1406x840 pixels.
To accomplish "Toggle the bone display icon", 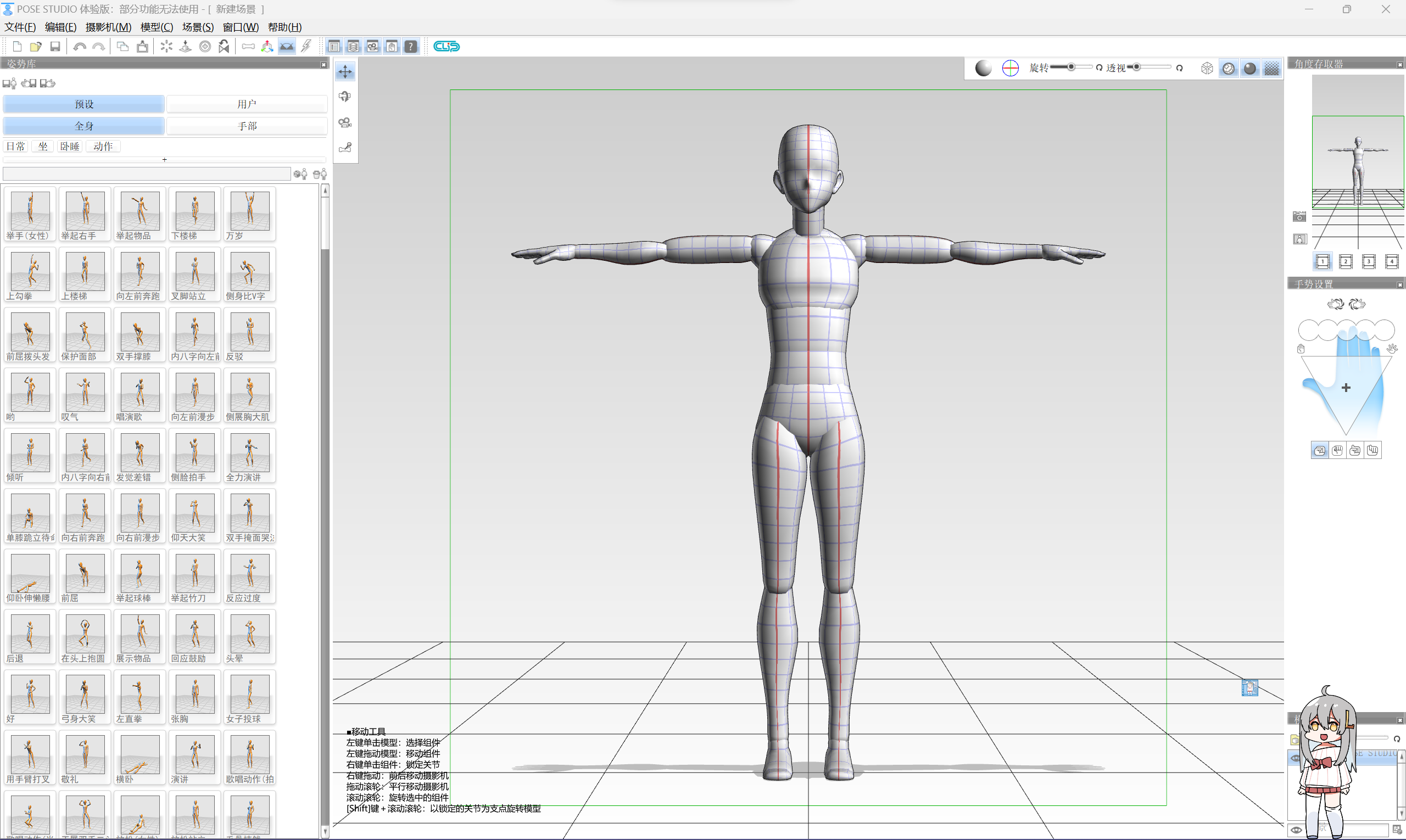I will pos(248,47).
